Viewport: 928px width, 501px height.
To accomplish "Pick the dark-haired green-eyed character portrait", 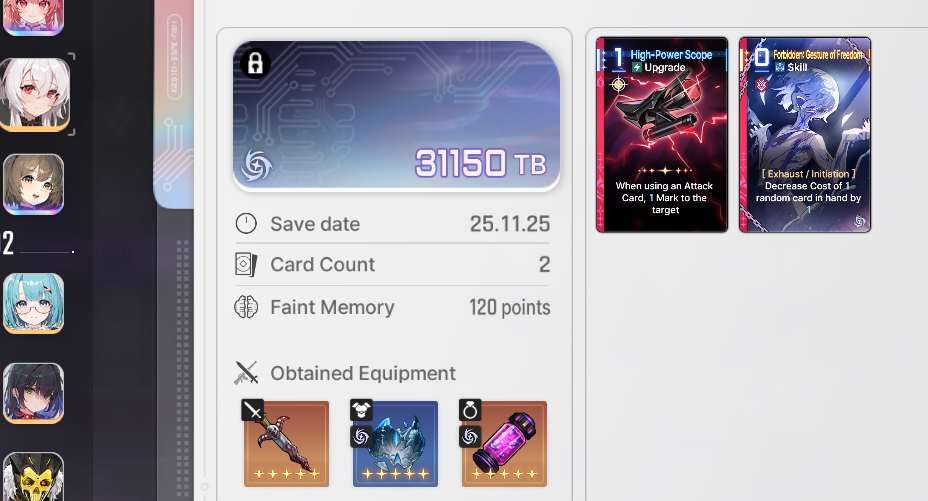I will pos(34,393).
